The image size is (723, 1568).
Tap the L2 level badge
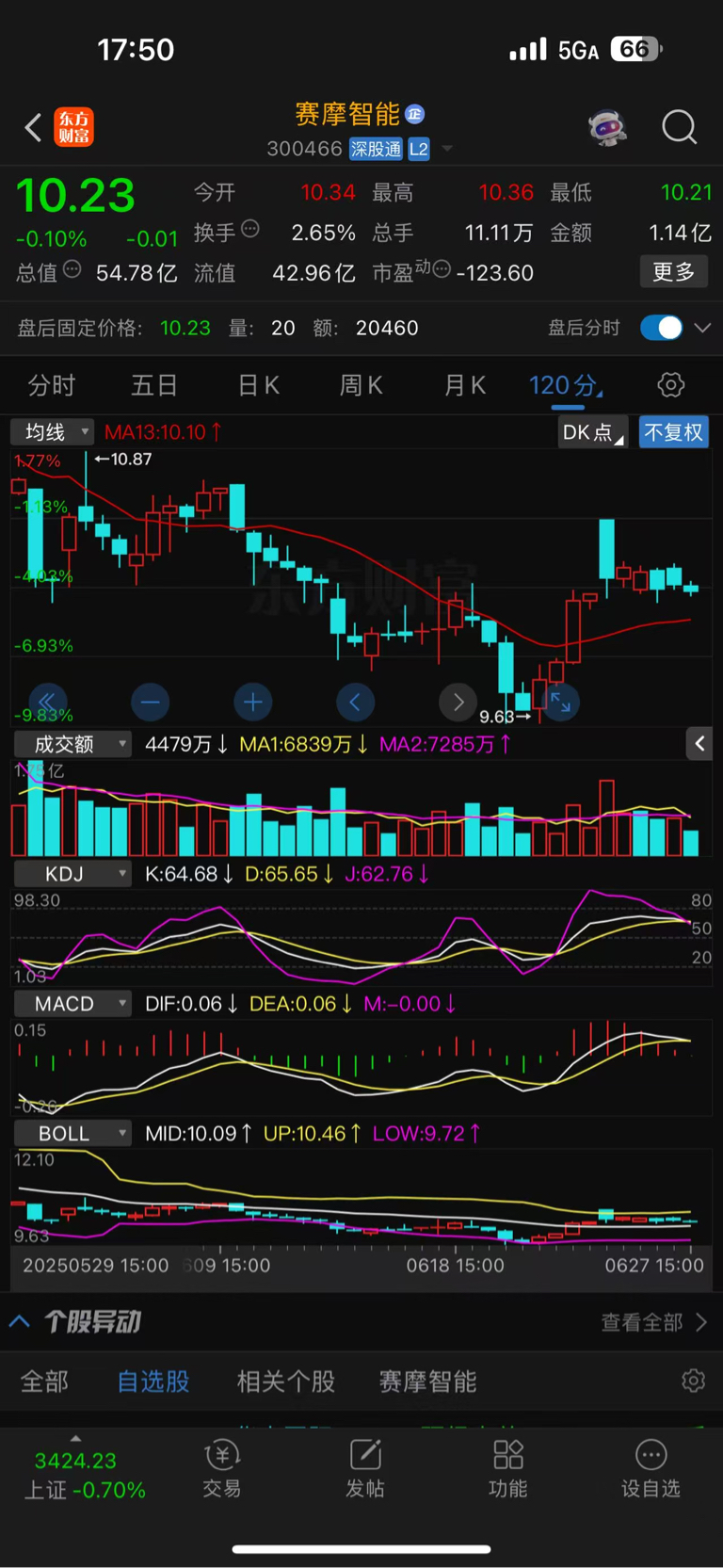point(419,149)
